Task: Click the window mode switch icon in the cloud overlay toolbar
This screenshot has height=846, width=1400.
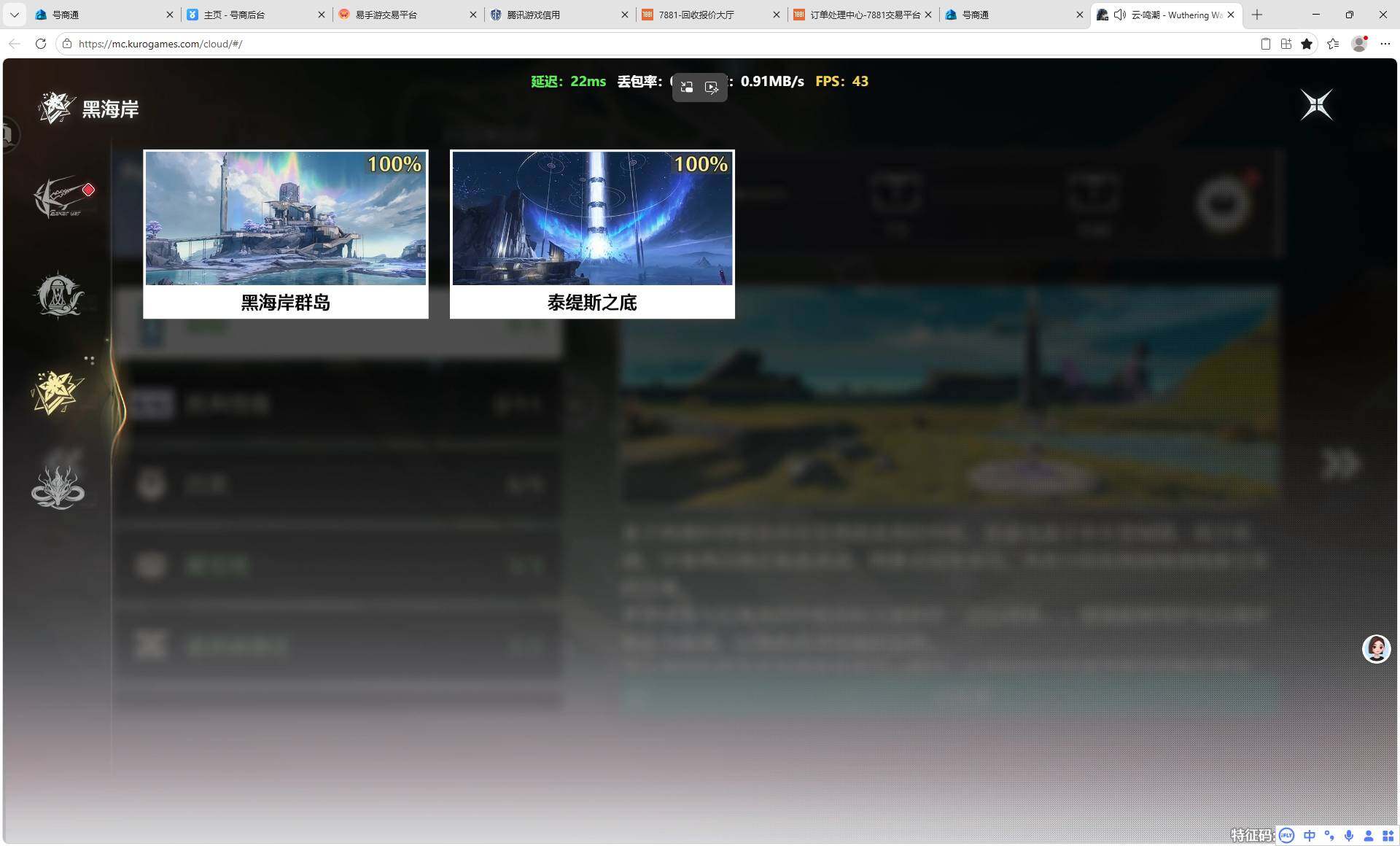Action: pyautogui.click(x=686, y=88)
